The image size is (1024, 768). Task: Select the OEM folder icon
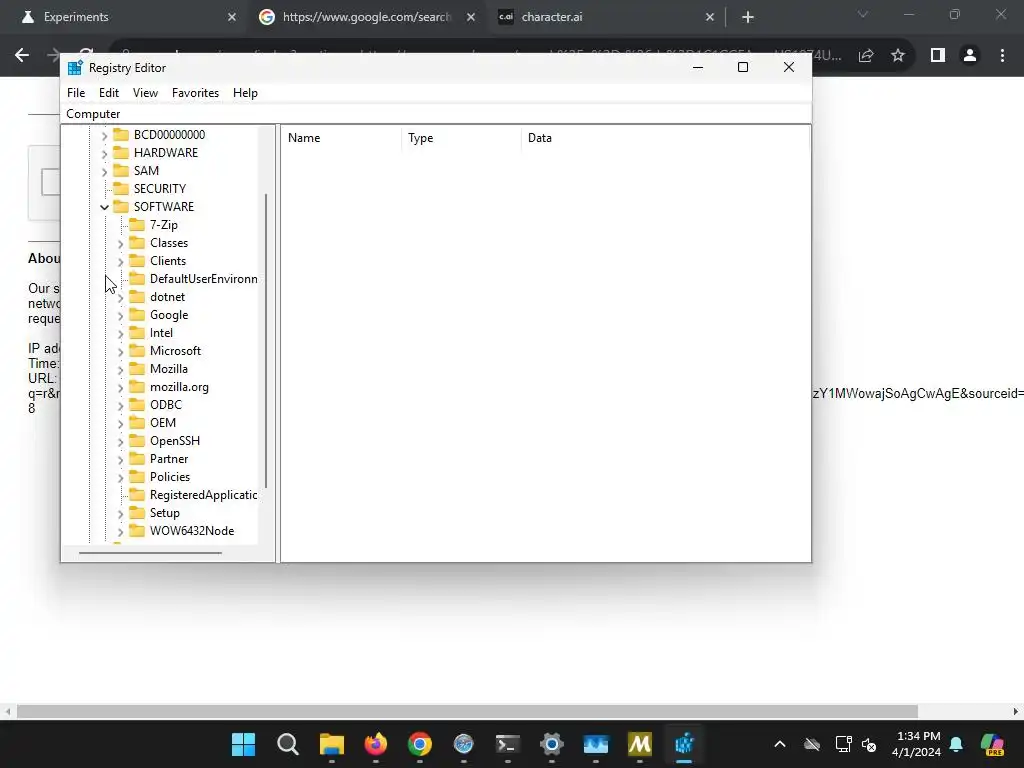137,423
